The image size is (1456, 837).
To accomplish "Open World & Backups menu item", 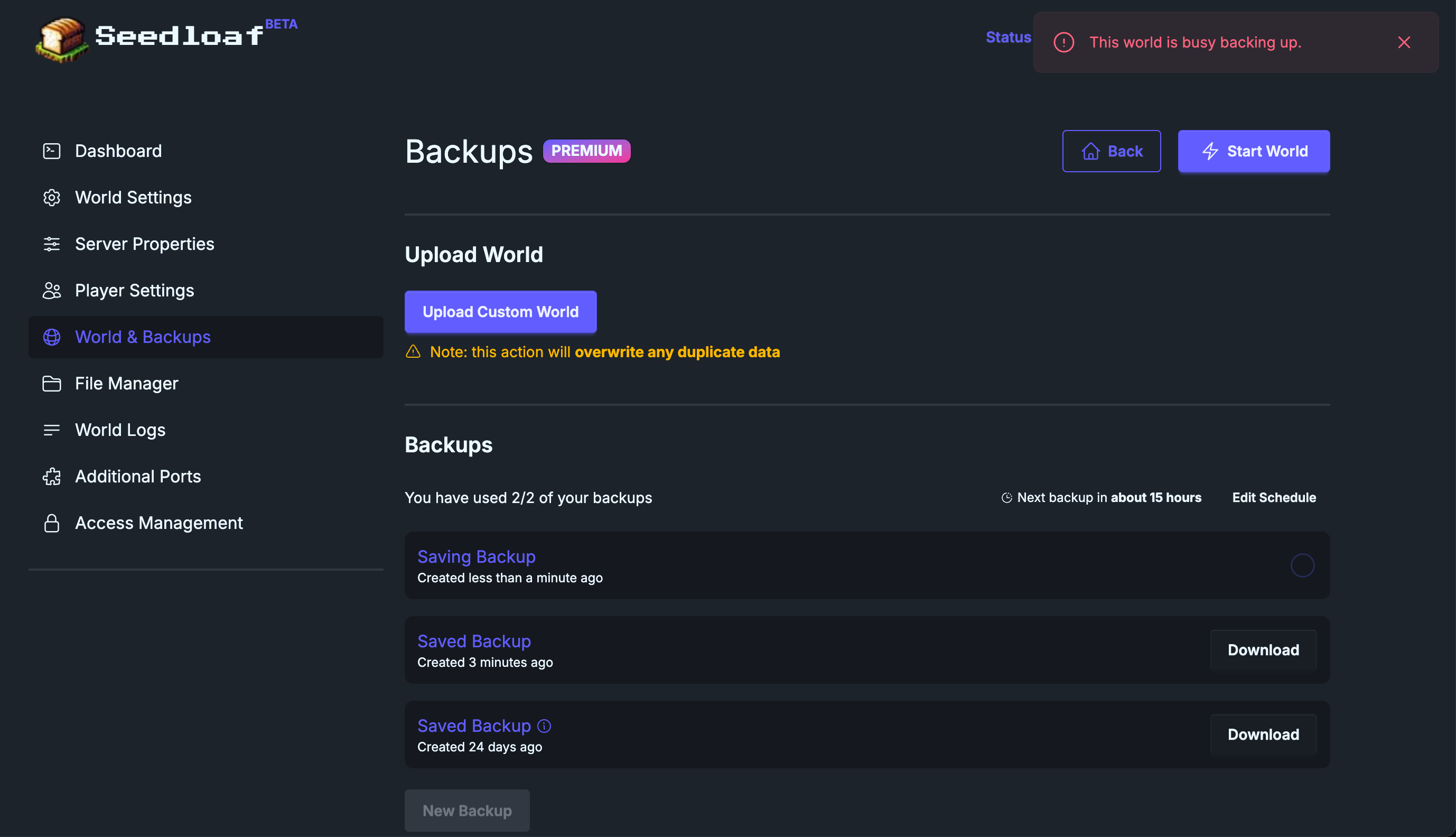I will click(206, 337).
